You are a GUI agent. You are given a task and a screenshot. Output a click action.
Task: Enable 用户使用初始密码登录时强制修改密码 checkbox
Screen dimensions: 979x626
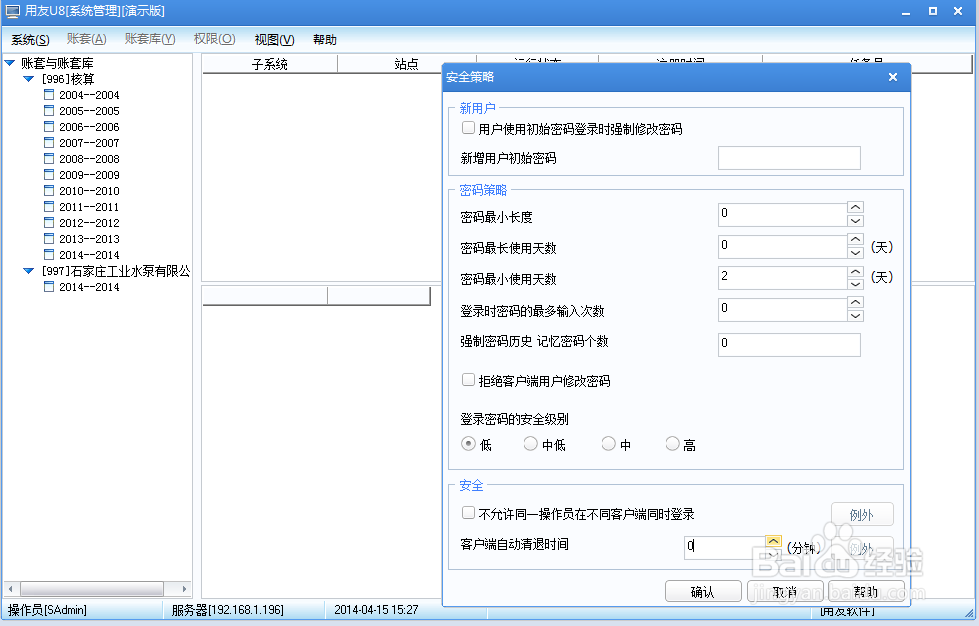tap(468, 128)
